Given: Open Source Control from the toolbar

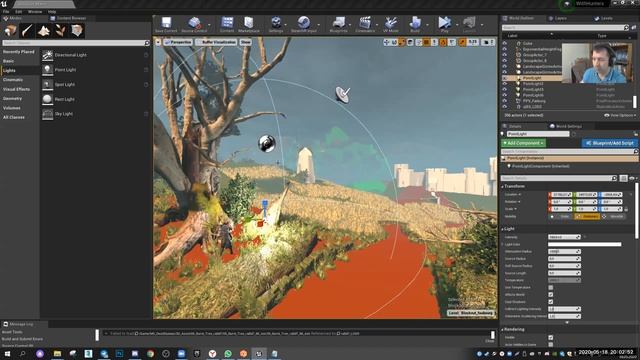Looking at the screenshot, I should tap(194, 22).
